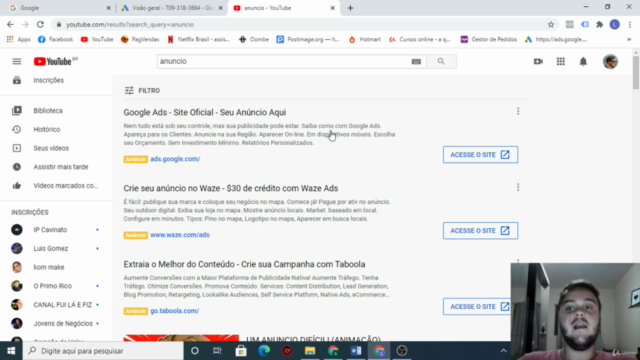Image resolution: width=640 pixels, height=360 pixels.
Task: Bookmark this page with the star
Action: coord(551,24)
